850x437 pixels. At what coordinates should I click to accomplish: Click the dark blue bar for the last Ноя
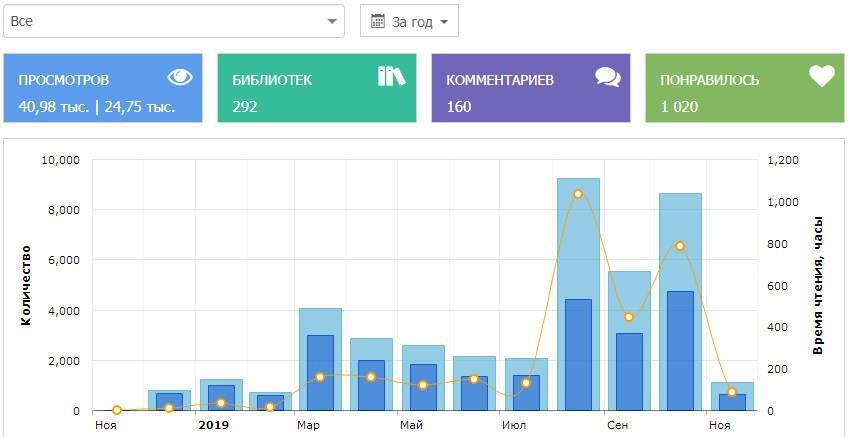click(732, 402)
